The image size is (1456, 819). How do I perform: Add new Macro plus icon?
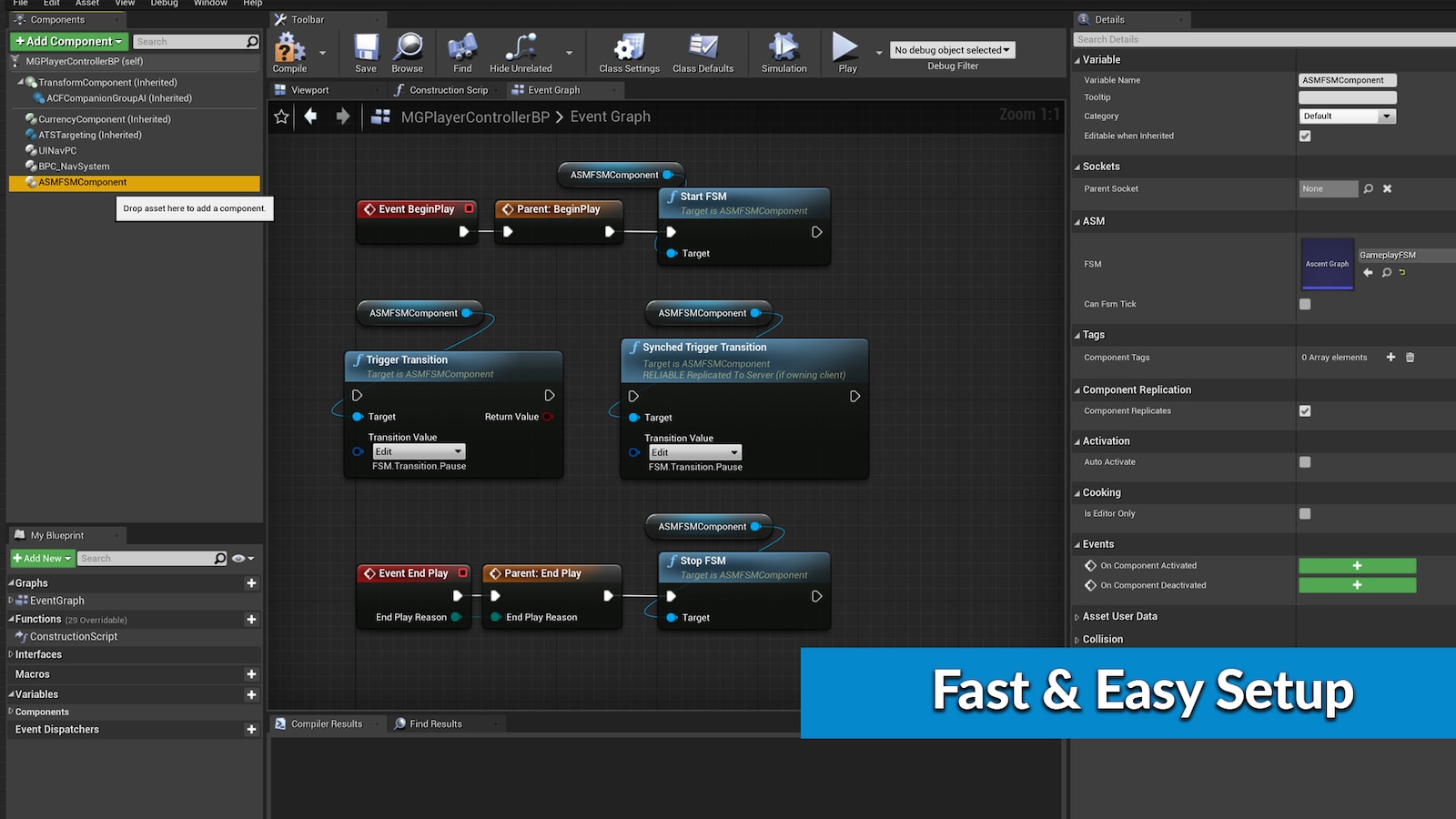tap(251, 674)
